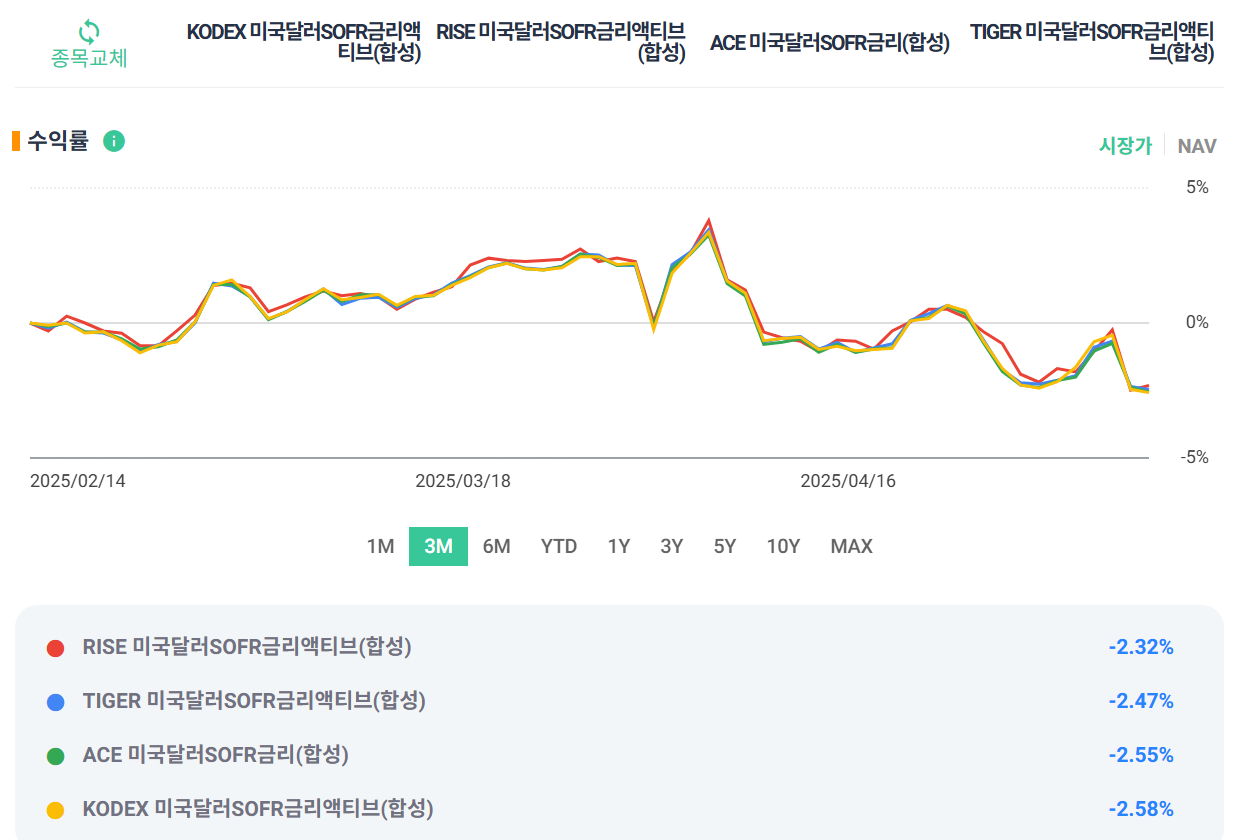Select 시장가 price mode

click(x=1128, y=145)
